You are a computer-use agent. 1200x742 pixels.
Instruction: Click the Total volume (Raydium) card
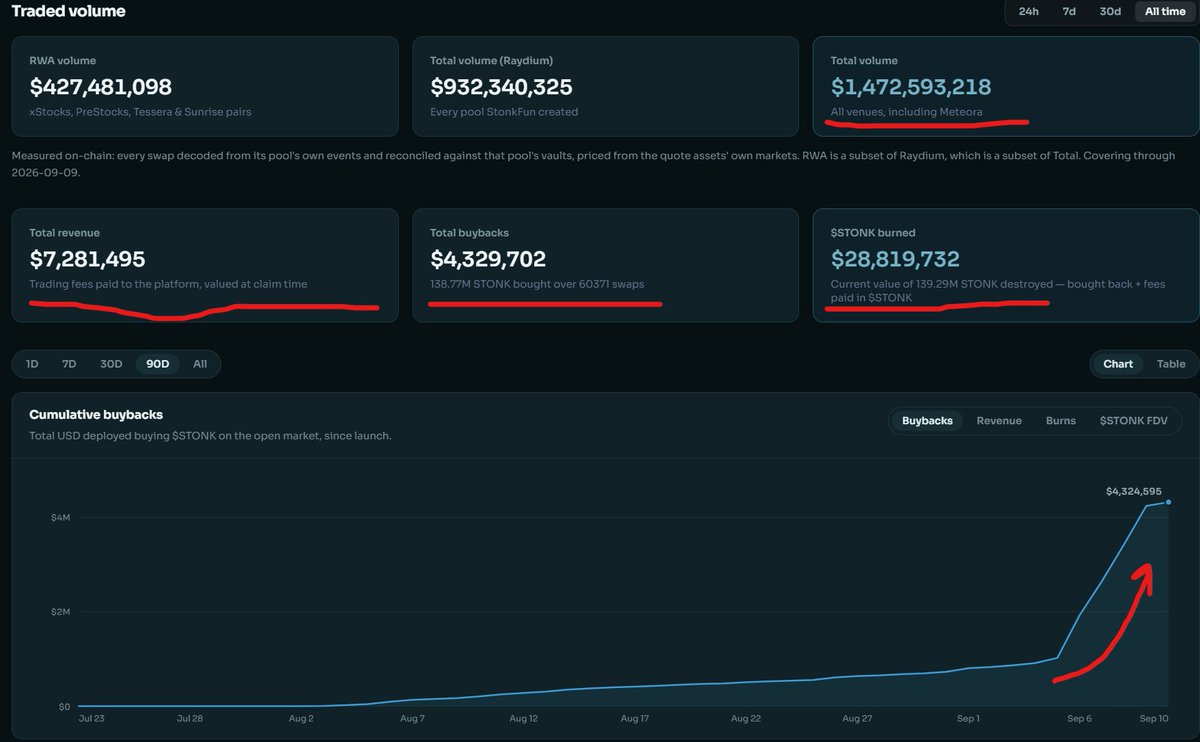point(606,87)
